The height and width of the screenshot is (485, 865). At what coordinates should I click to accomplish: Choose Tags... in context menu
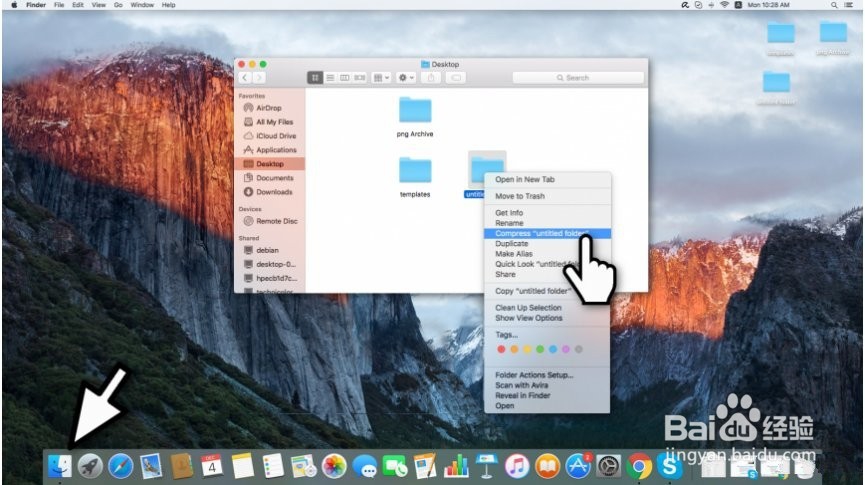(x=506, y=334)
